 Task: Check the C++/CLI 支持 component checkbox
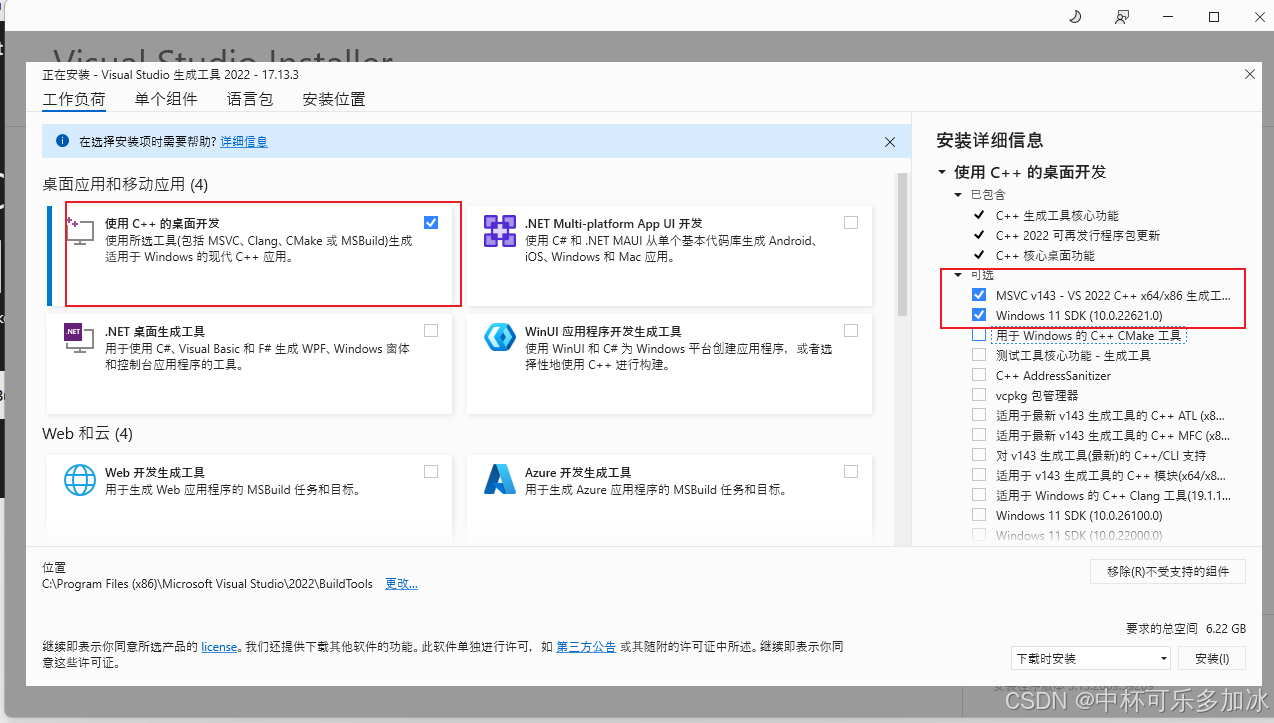tap(979, 455)
